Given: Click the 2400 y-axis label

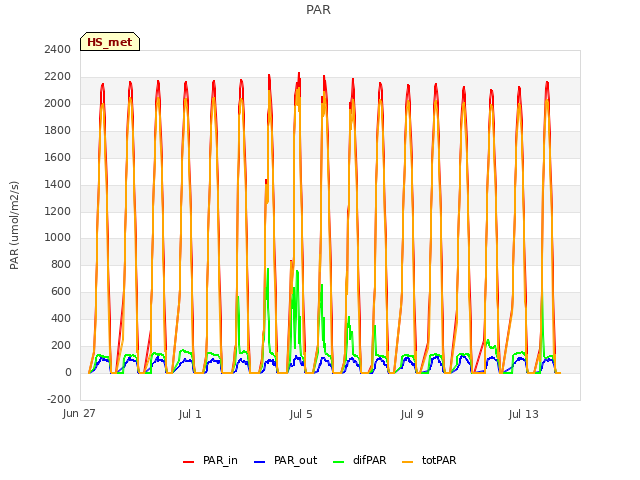Looking at the screenshot, I should (x=58, y=49).
